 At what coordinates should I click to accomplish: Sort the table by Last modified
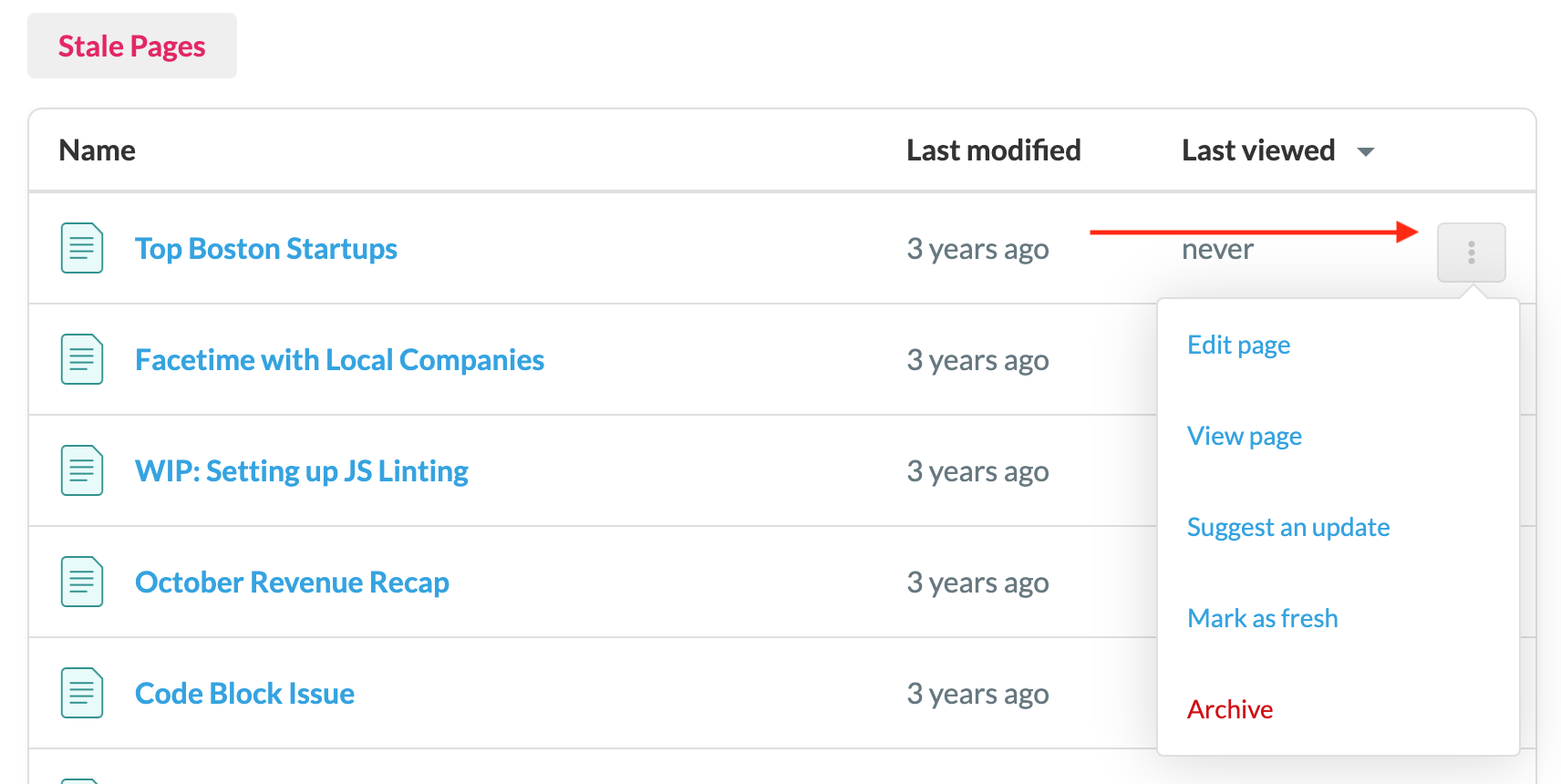(993, 150)
